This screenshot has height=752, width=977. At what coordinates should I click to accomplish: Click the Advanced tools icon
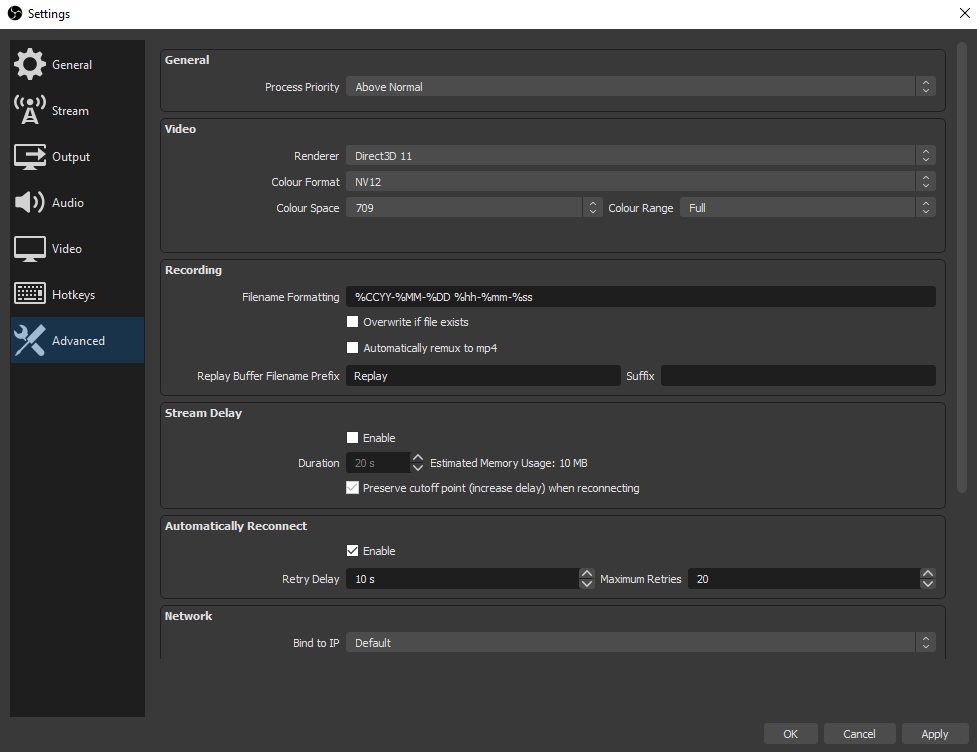click(29, 341)
